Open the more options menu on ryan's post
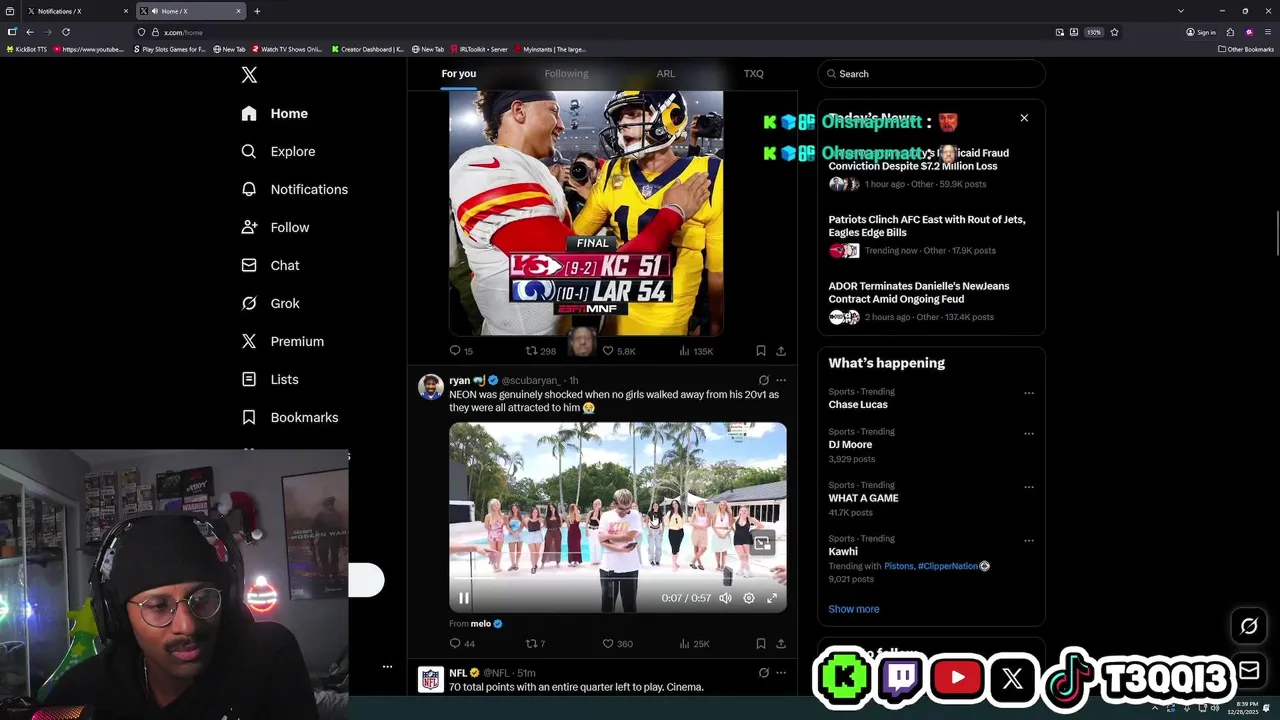This screenshot has height=720, width=1280. click(781, 381)
